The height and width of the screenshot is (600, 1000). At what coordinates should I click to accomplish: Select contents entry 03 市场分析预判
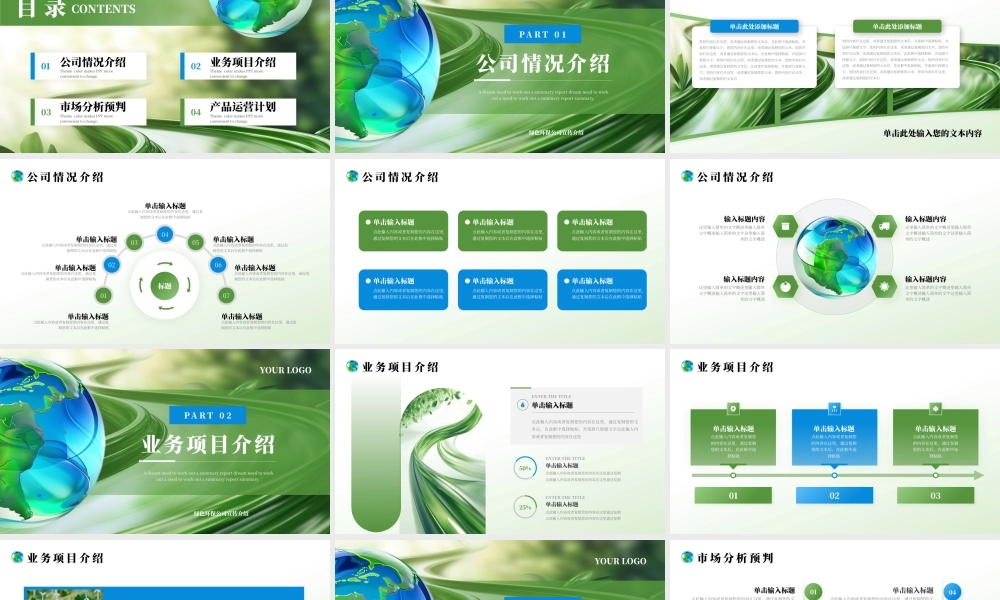pyautogui.click(x=89, y=112)
